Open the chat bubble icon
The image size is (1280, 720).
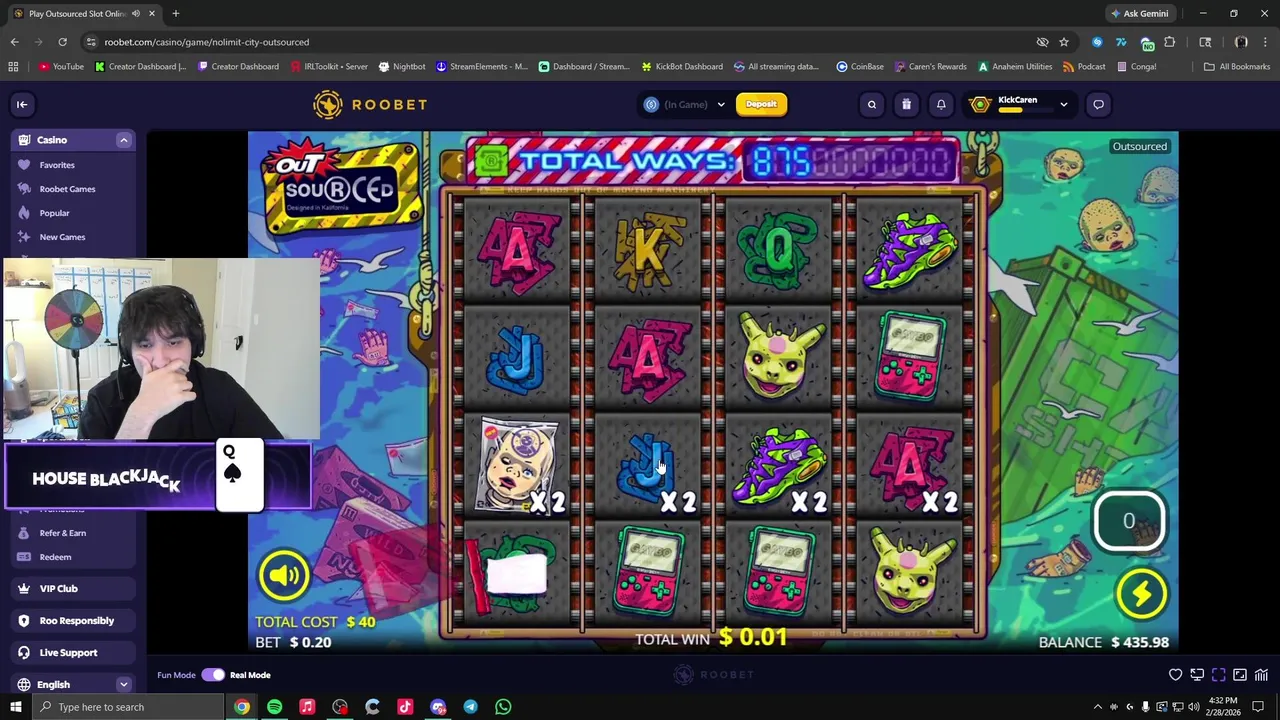(1098, 104)
